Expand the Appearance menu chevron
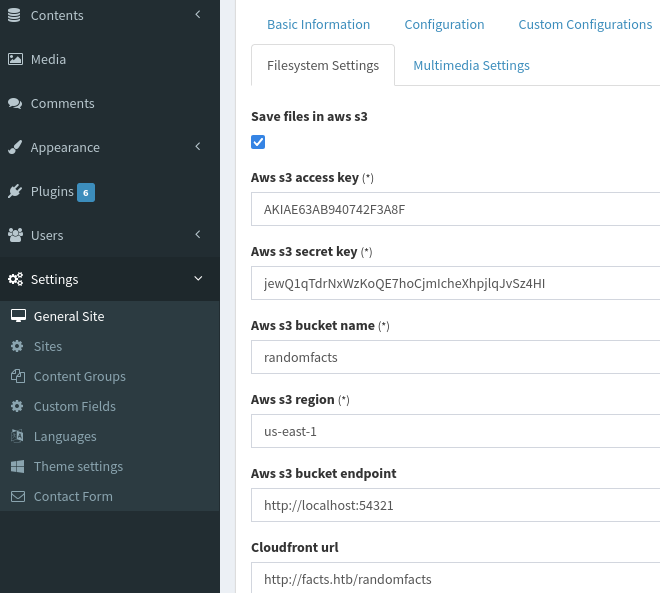The image size is (660, 593). [198, 146]
